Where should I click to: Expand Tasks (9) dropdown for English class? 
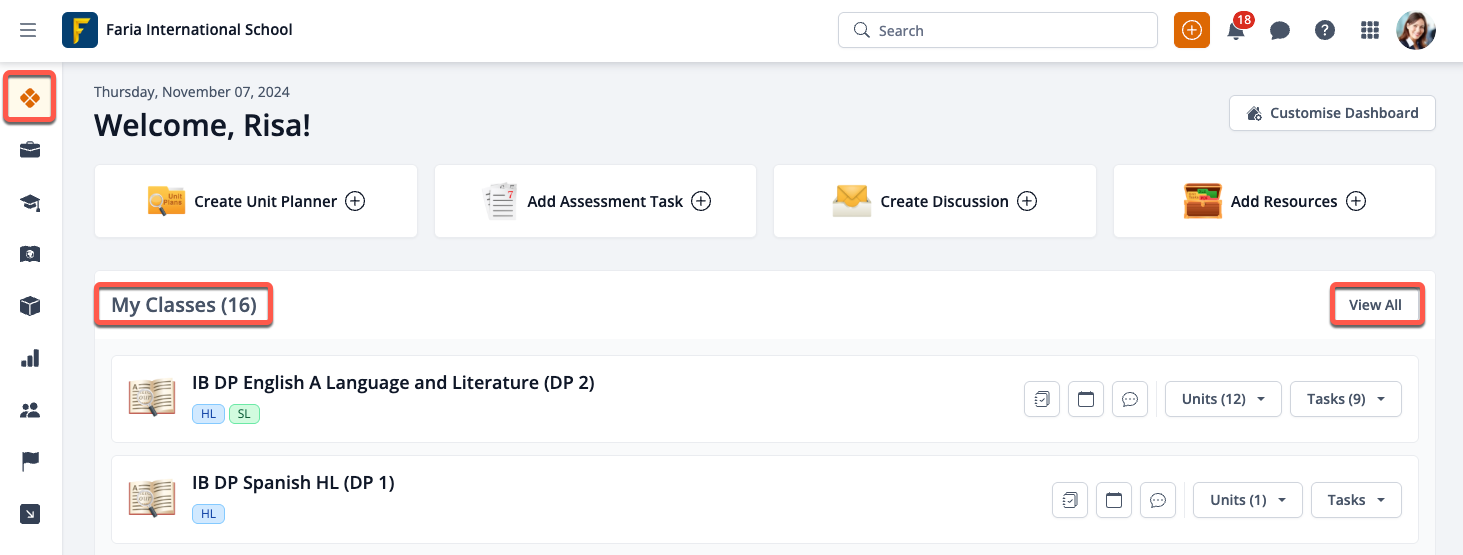coord(1345,399)
